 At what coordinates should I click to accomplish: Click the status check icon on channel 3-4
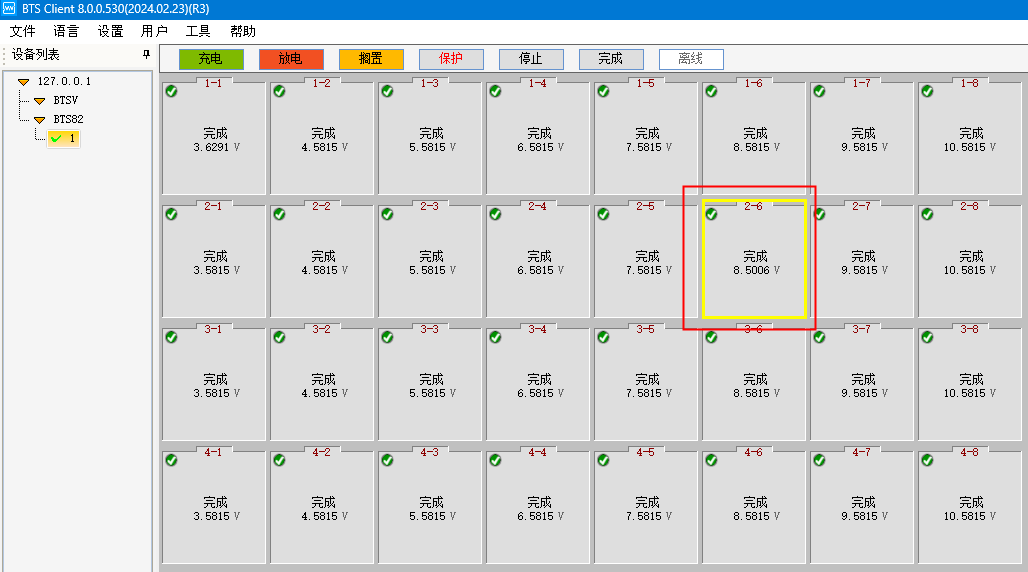[x=495, y=337]
